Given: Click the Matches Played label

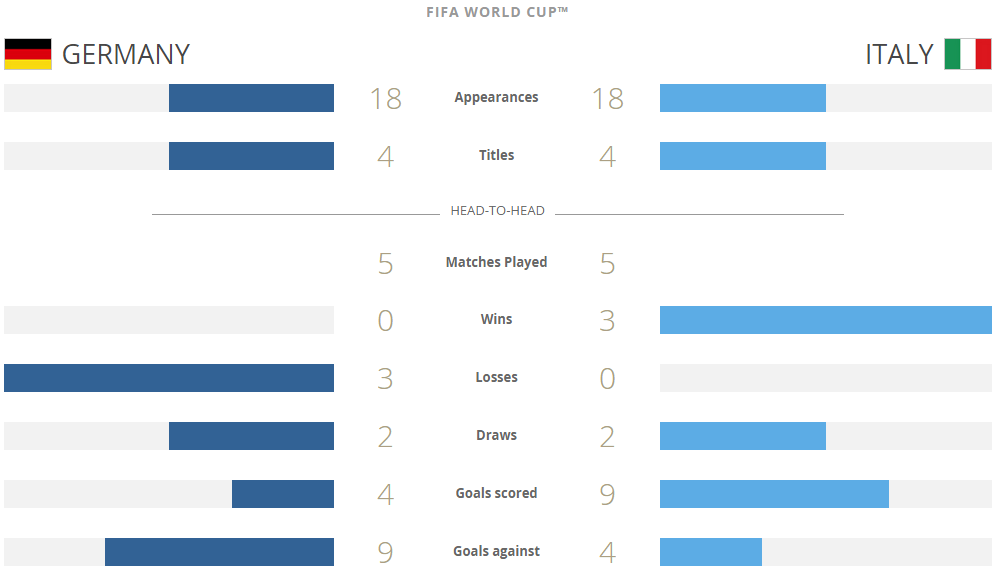Looking at the screenshot, I should pos(496,262).
